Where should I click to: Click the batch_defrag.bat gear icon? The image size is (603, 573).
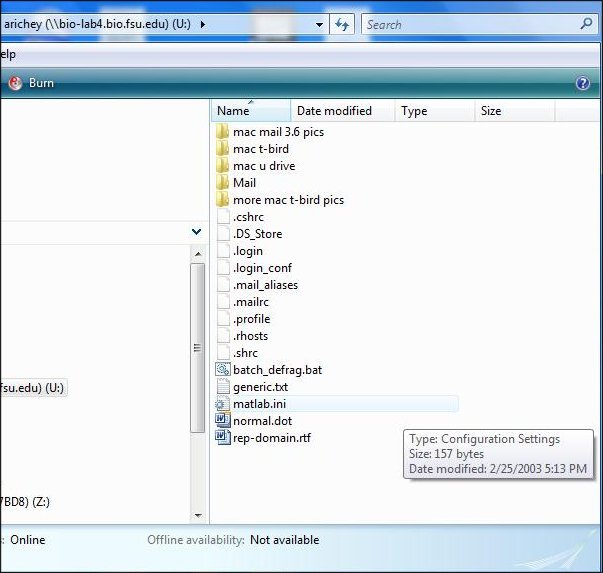coord(223,370)
